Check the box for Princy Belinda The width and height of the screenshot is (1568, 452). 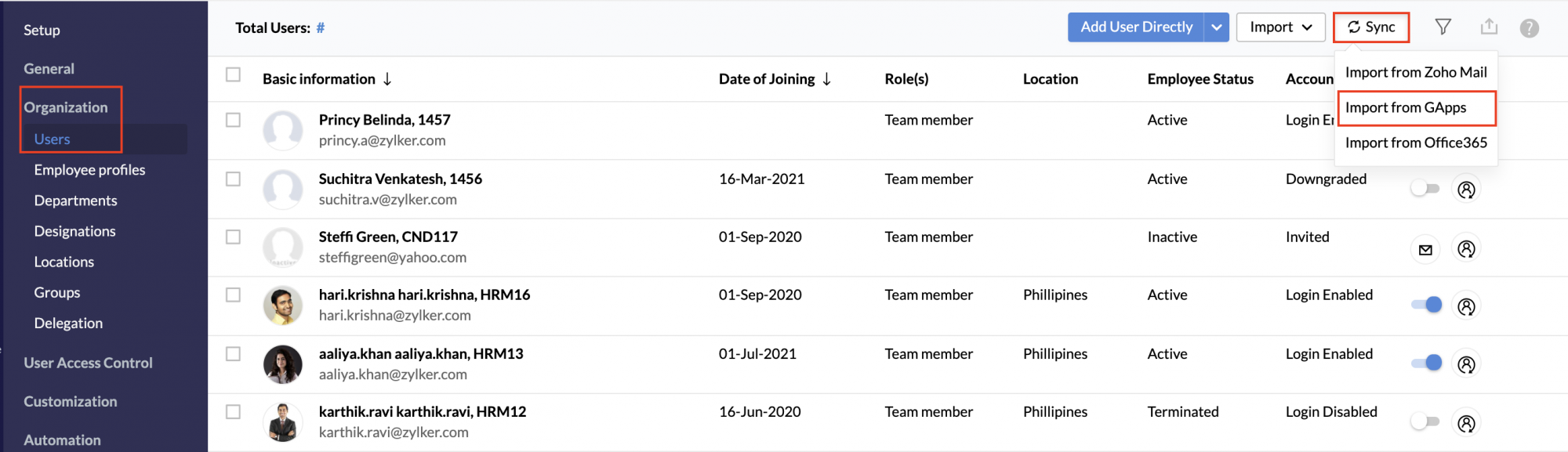pyautogui.click(x=233, y=120)
